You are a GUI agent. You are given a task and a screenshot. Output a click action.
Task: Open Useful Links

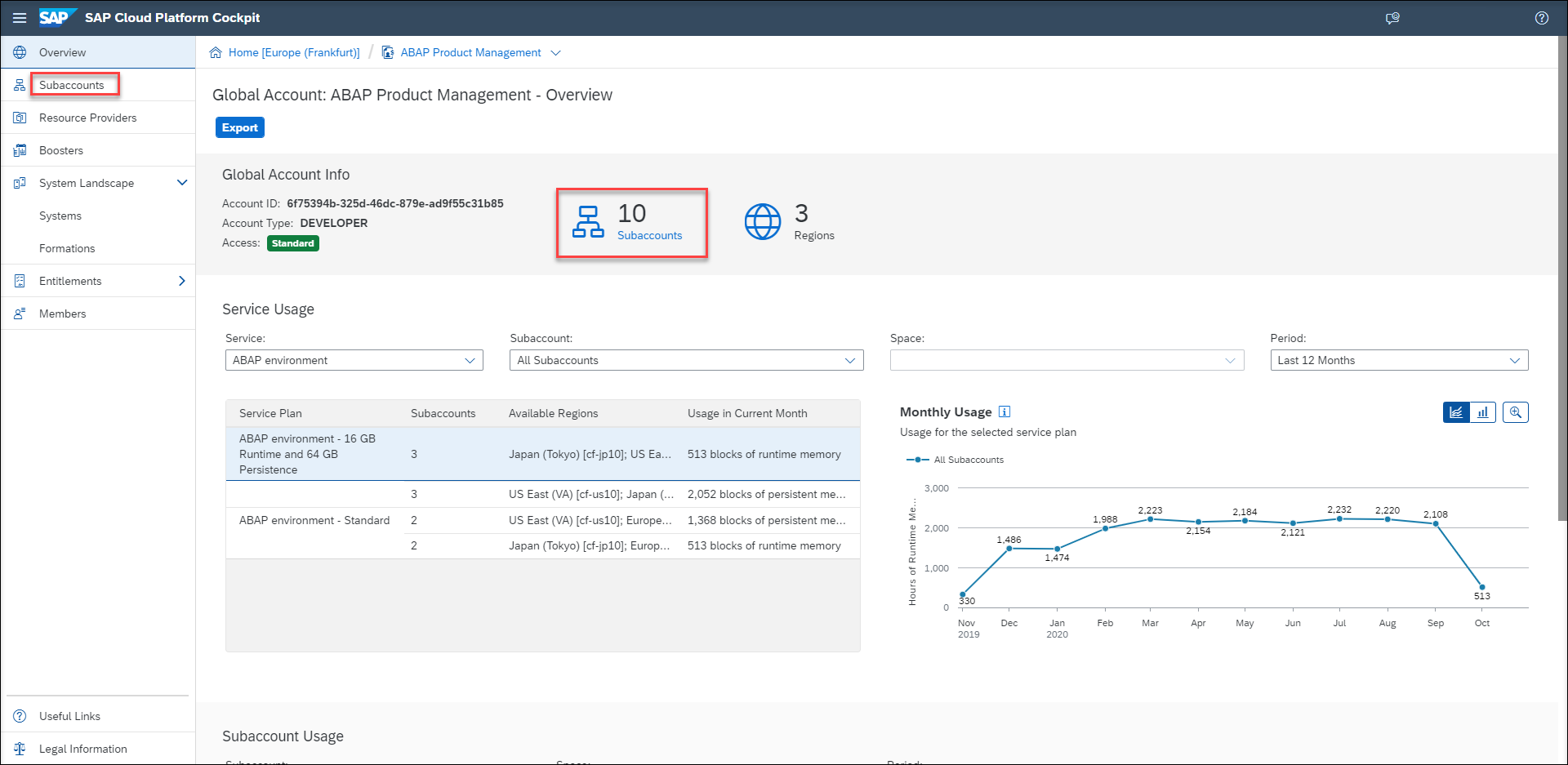(x=69, y=716)
